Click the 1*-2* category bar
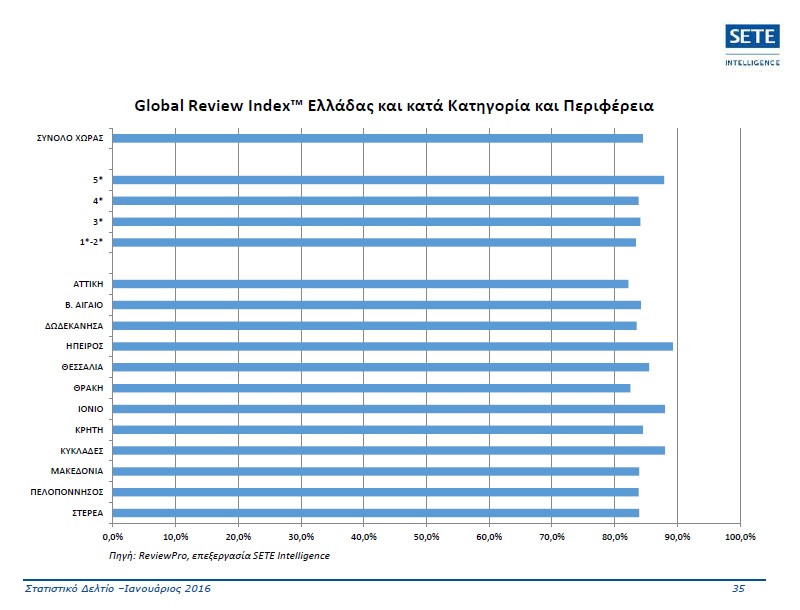The image size is (800, 610). click(374, 242)
